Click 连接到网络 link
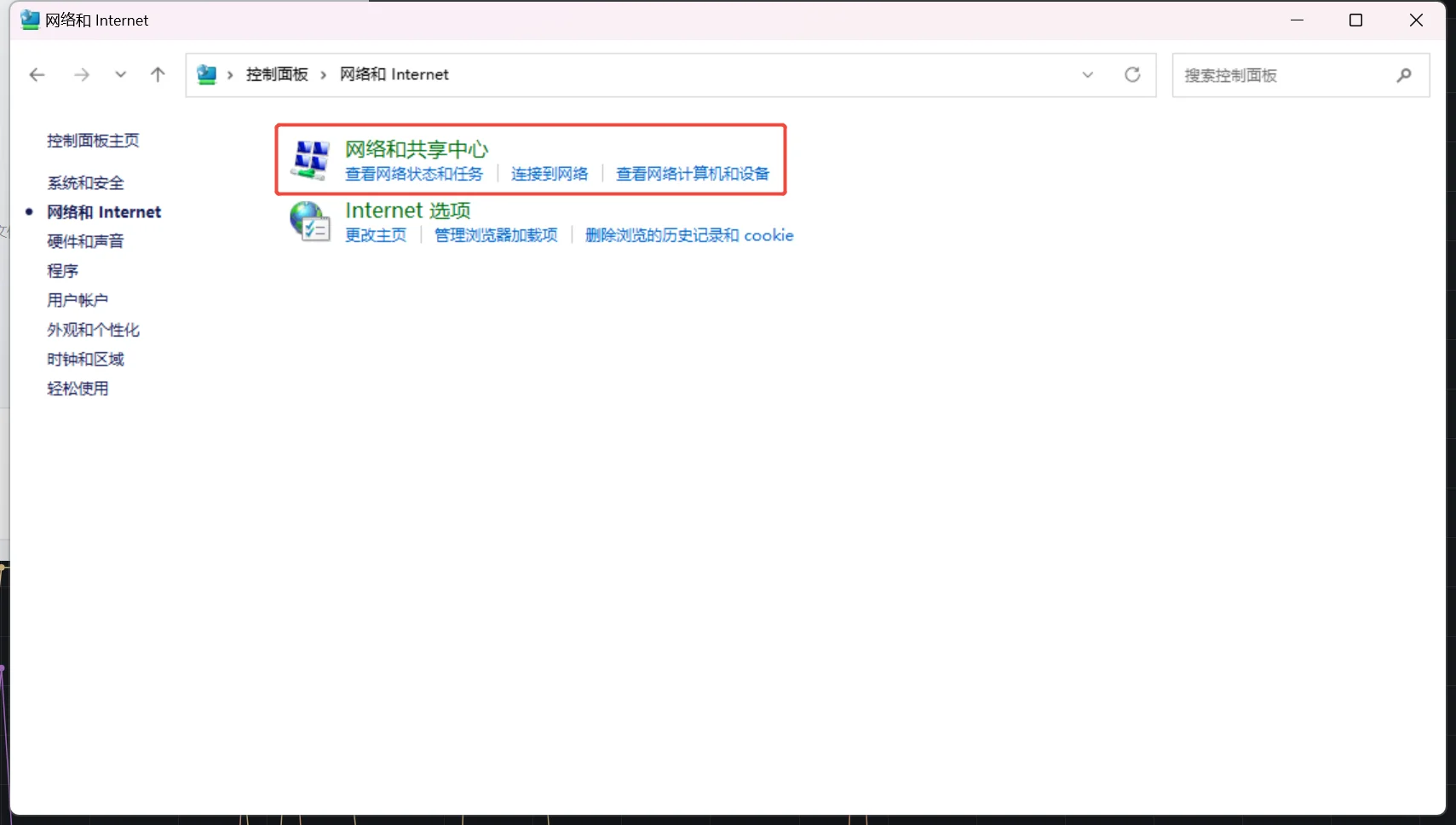This screenshot has height=825, width=1456. (550, 174)
